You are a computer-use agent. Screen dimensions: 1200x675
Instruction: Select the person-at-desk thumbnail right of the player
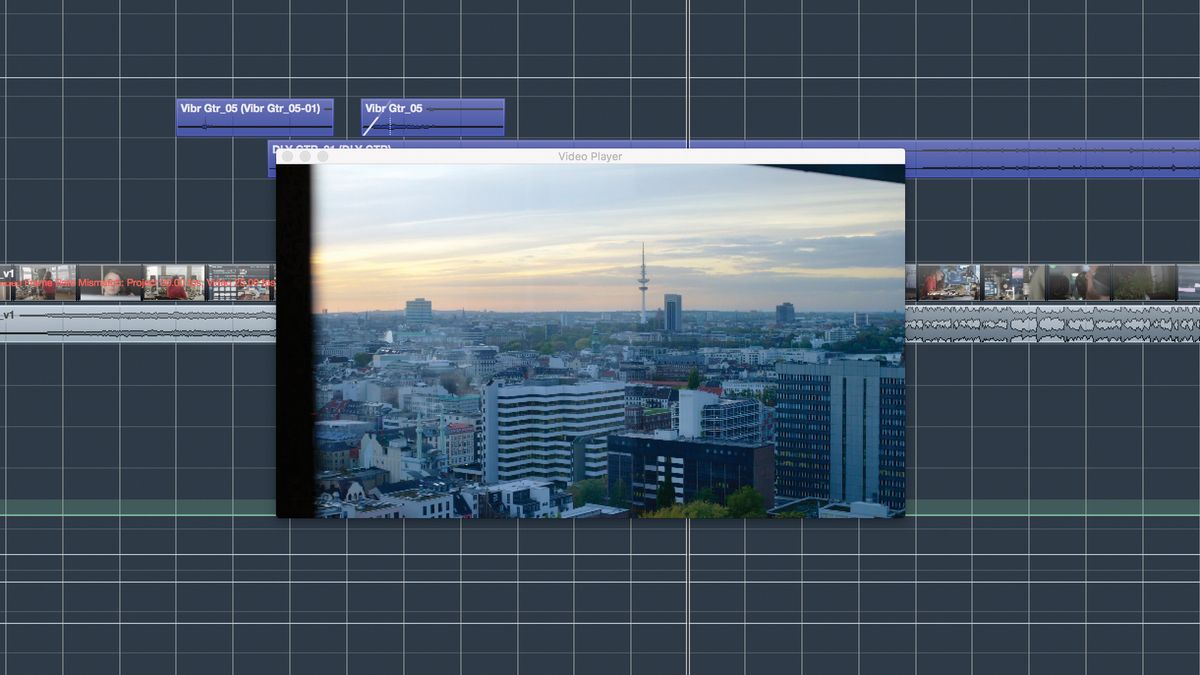[x=948, y=283]
